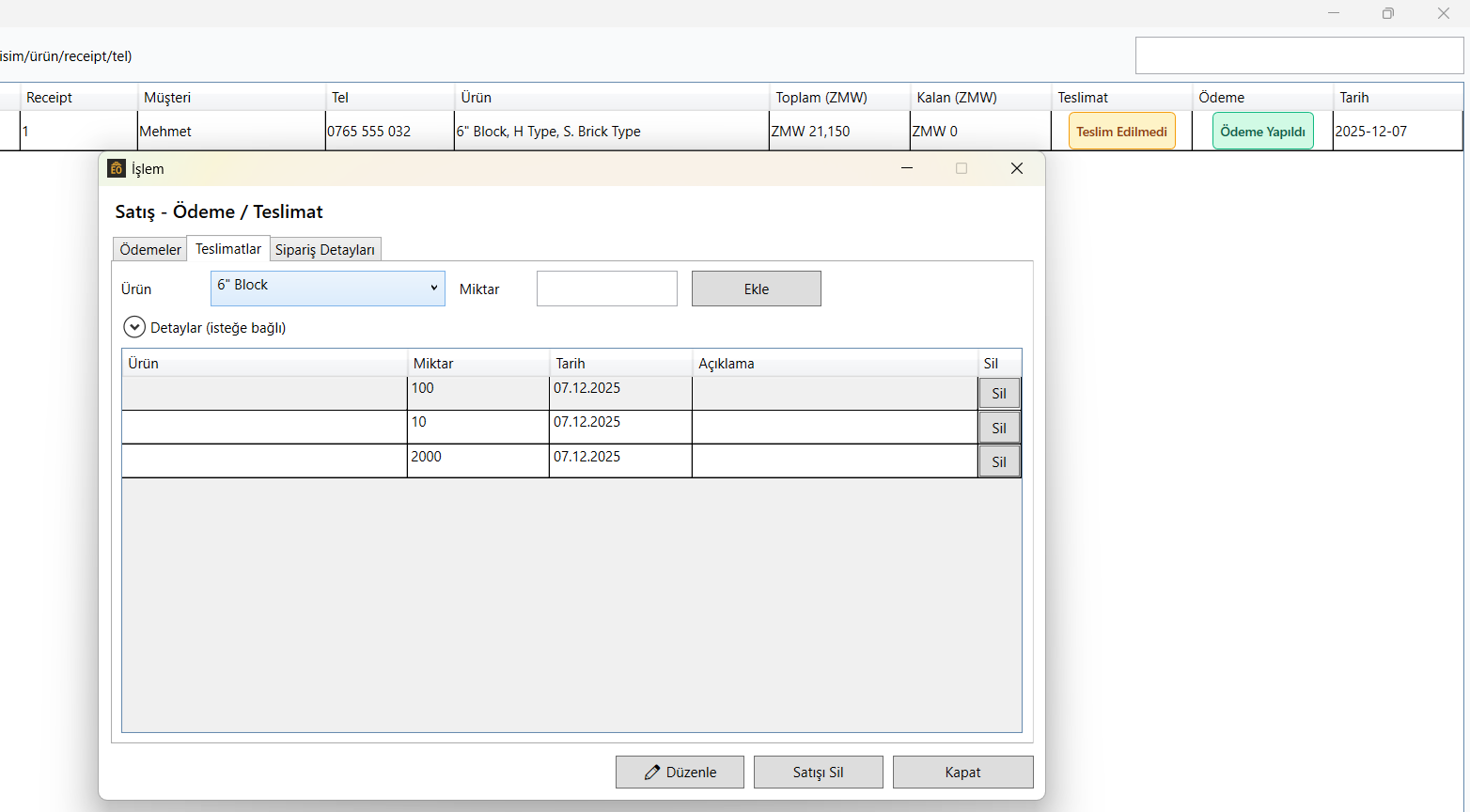
Task: Sort by Toplam (ZMW) column header
Action: pyautogui.click(x=840, y=97)
